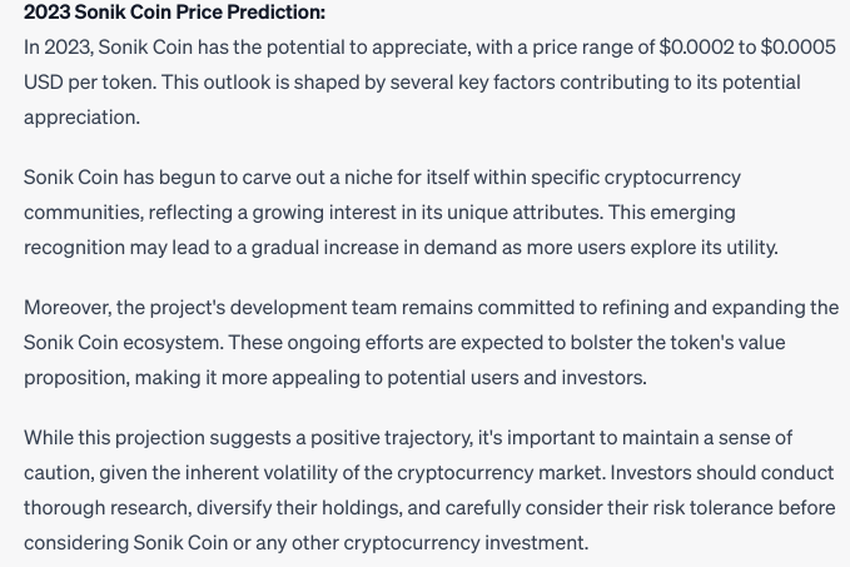Click the heading "2023 Sonik Coin Price Prediction:"
850x567 pixels.
click(x=175, y=12)
